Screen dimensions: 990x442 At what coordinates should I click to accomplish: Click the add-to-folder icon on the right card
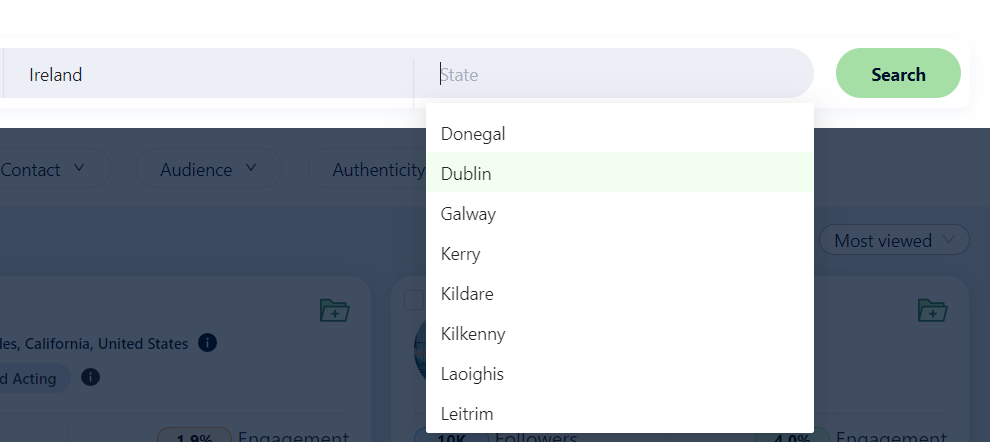click(x=932, y=310)
